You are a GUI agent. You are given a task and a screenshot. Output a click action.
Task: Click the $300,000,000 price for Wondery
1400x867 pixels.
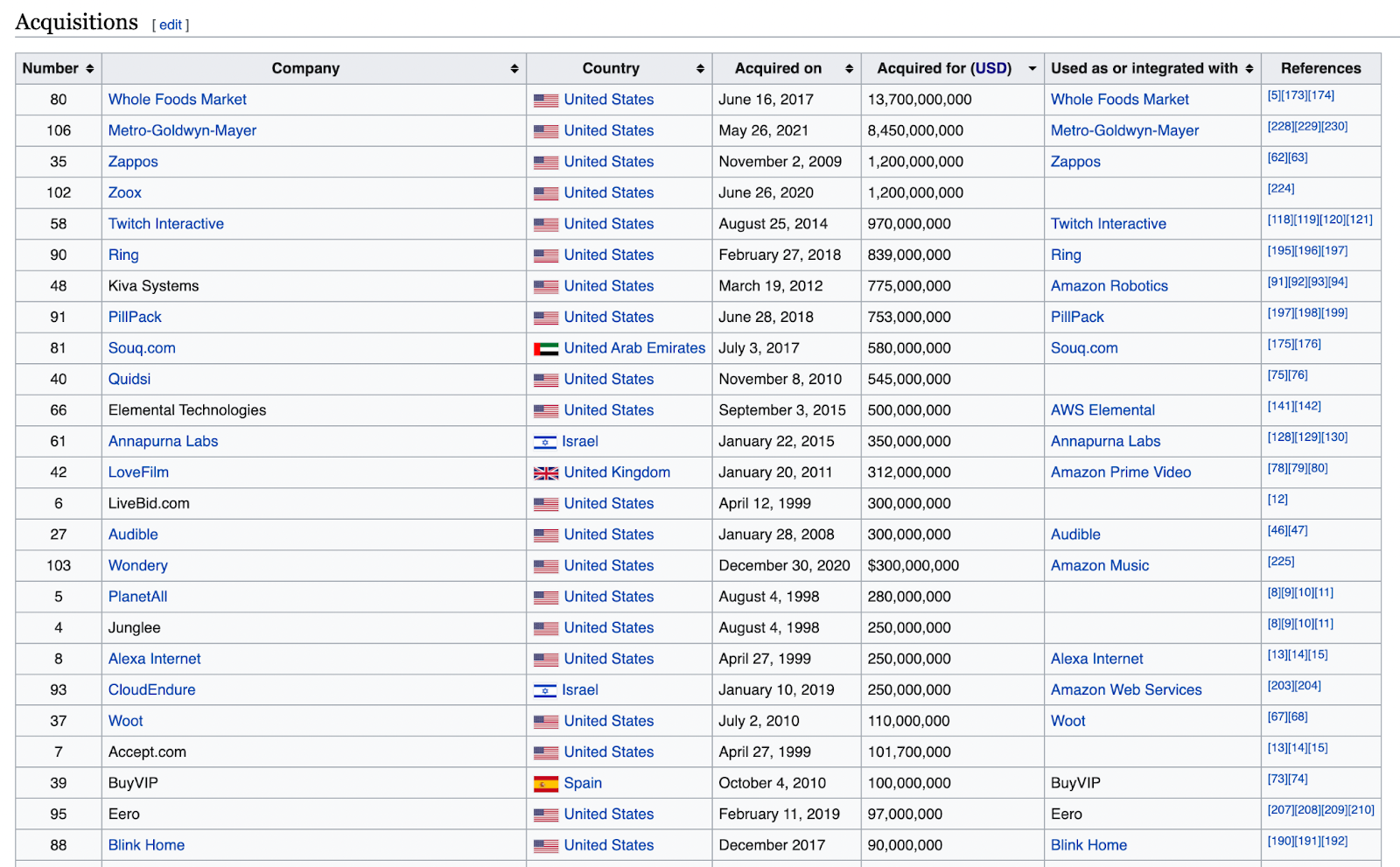pyautogui.click(x=913, y=565)
